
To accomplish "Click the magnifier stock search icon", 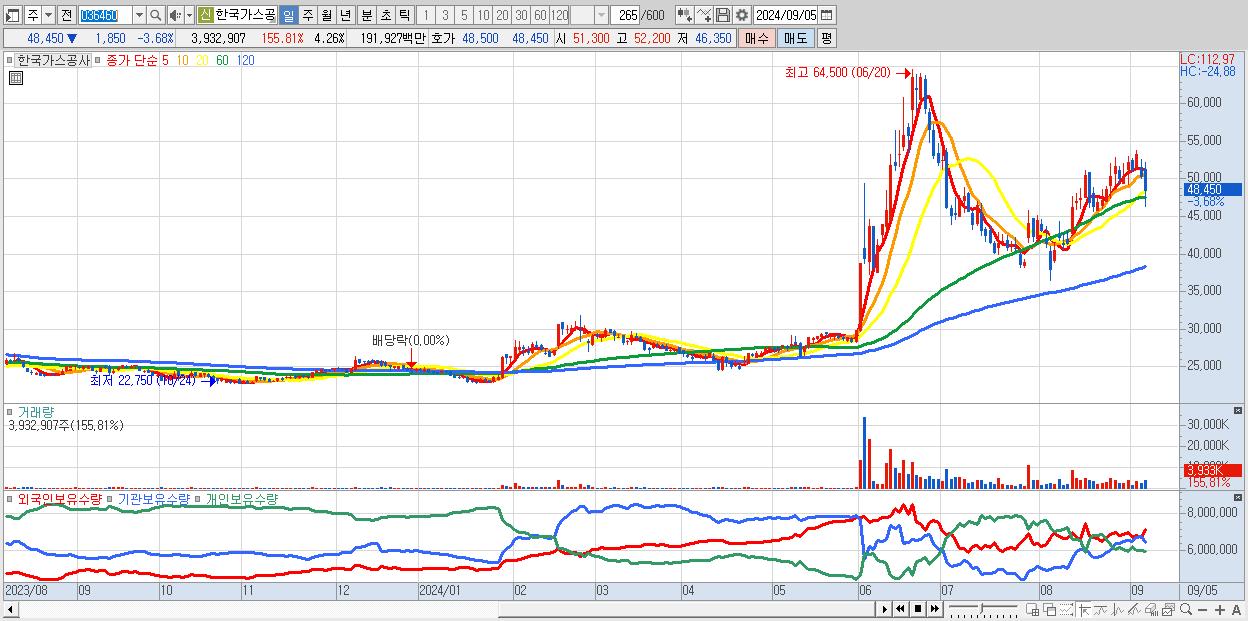I will 156,15.
